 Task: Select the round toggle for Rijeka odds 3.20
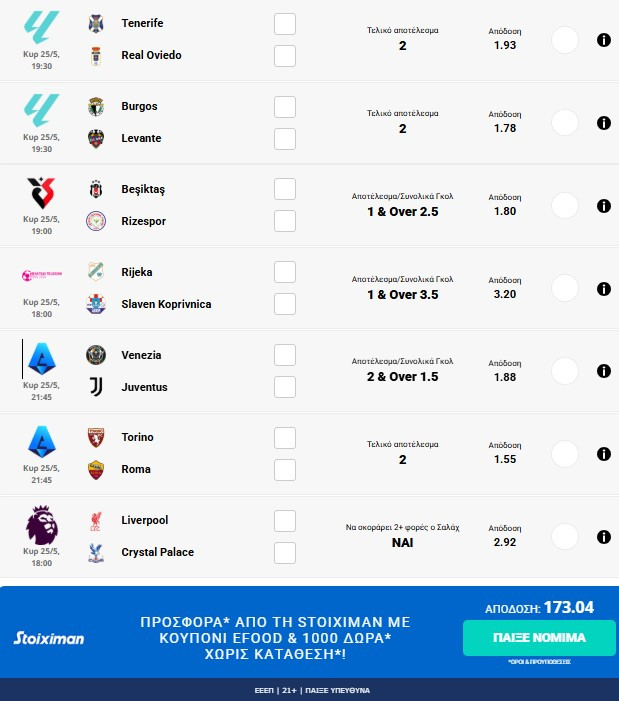tap(565, 288)
